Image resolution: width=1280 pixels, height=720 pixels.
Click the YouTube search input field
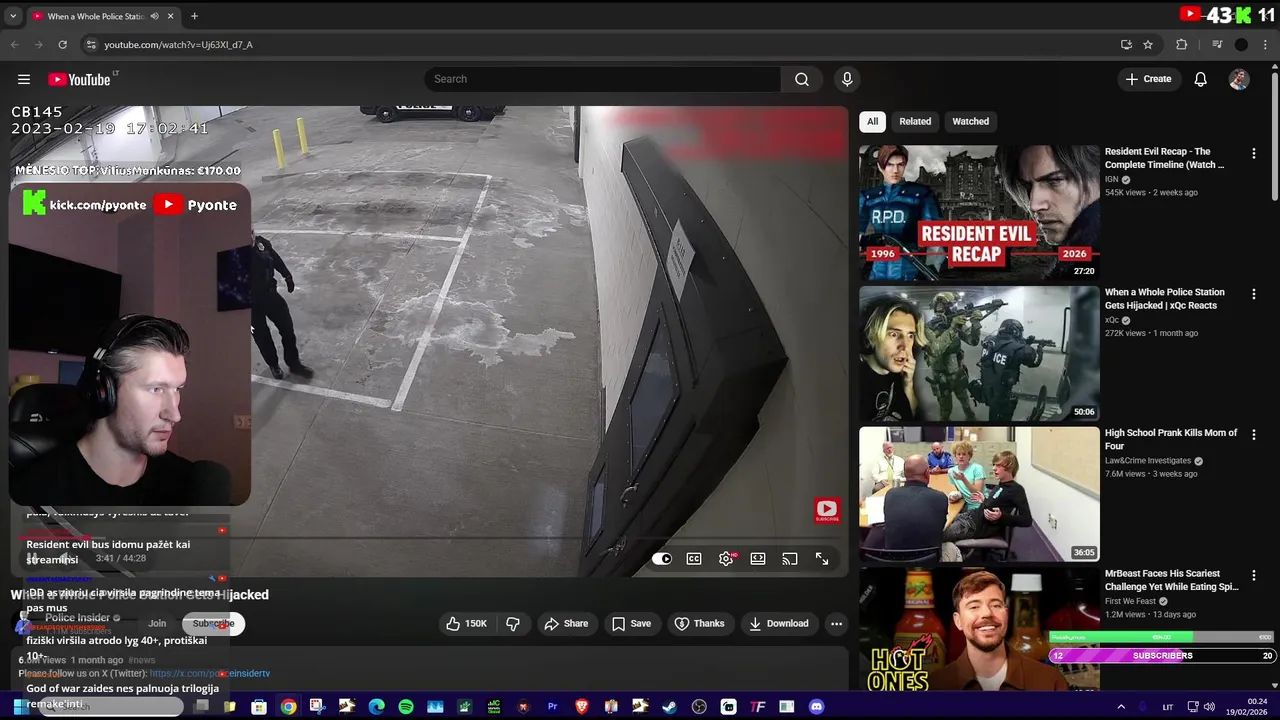coord(603,79)
